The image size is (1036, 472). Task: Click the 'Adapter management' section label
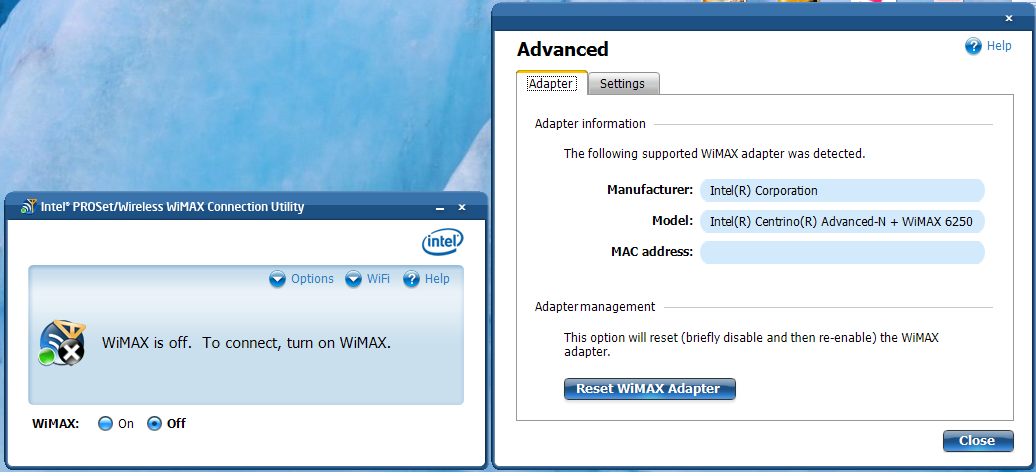(595, 307)
